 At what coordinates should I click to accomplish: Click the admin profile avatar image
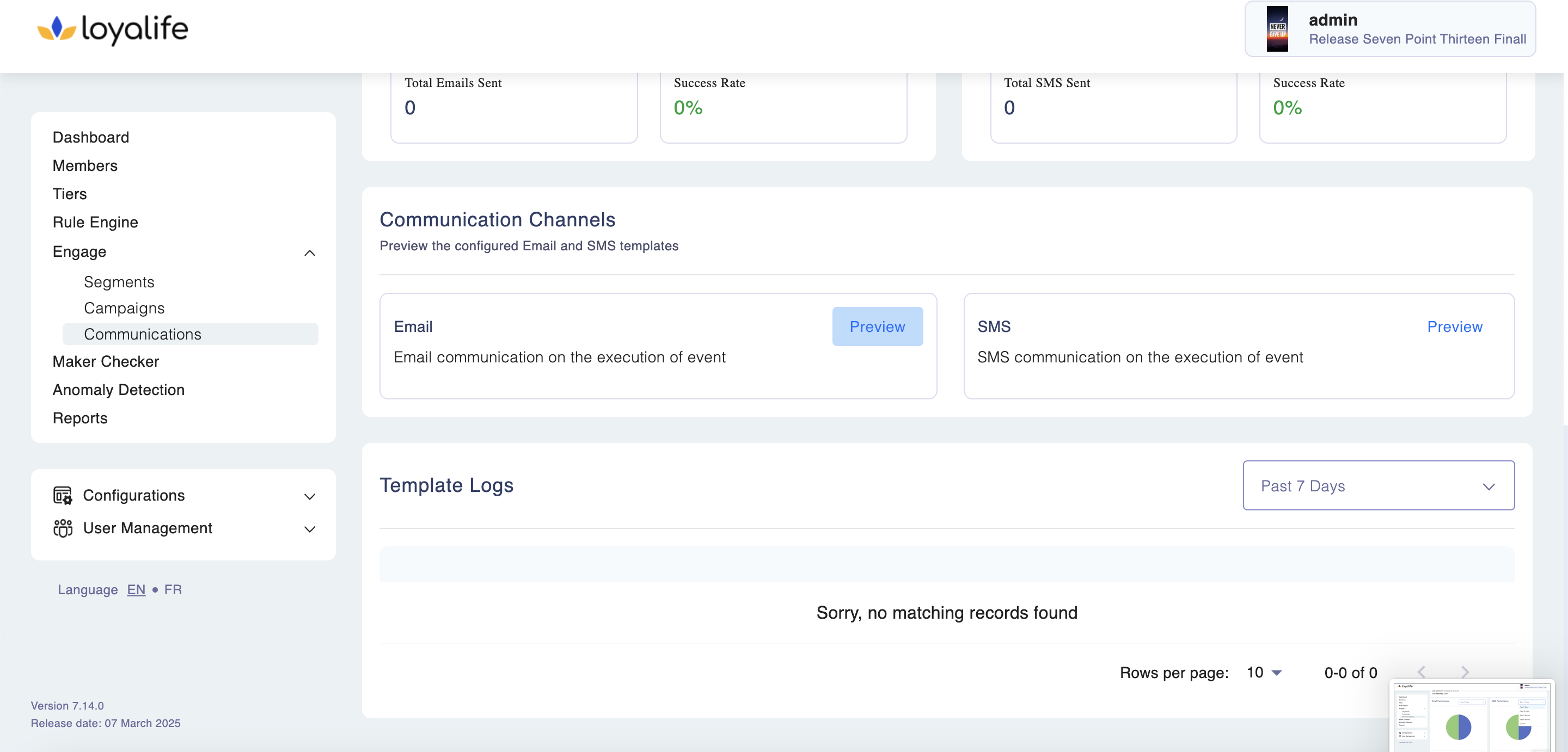(x=1277, y=29)
